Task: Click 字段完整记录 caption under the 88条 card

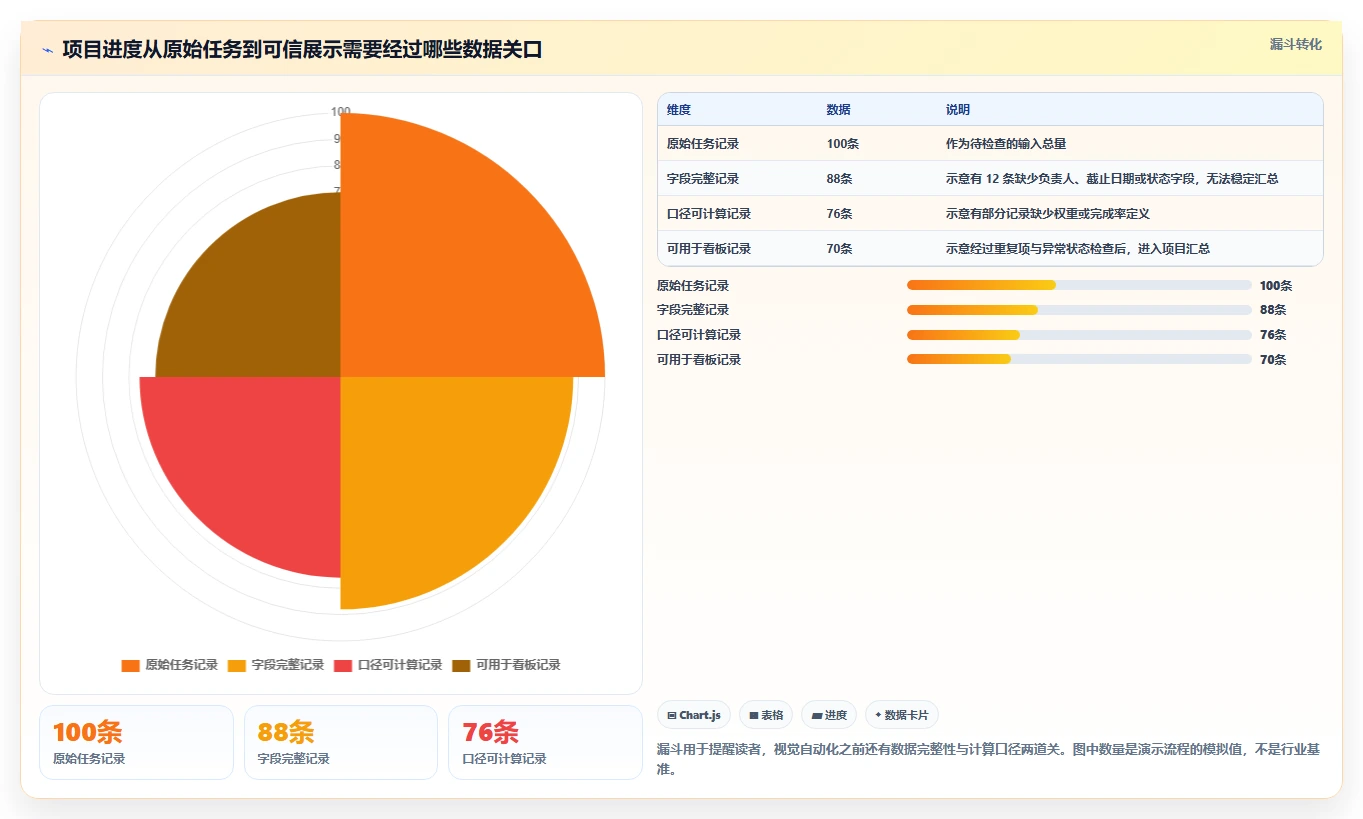Action: (294, 759)
